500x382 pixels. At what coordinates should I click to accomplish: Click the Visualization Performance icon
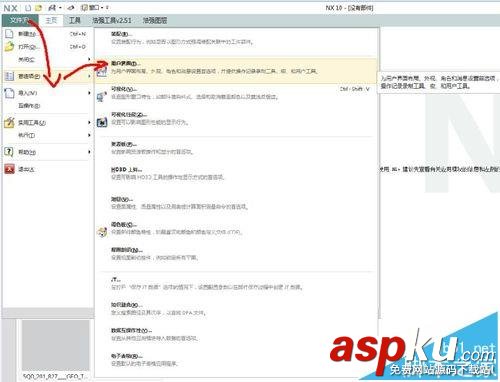102,122
